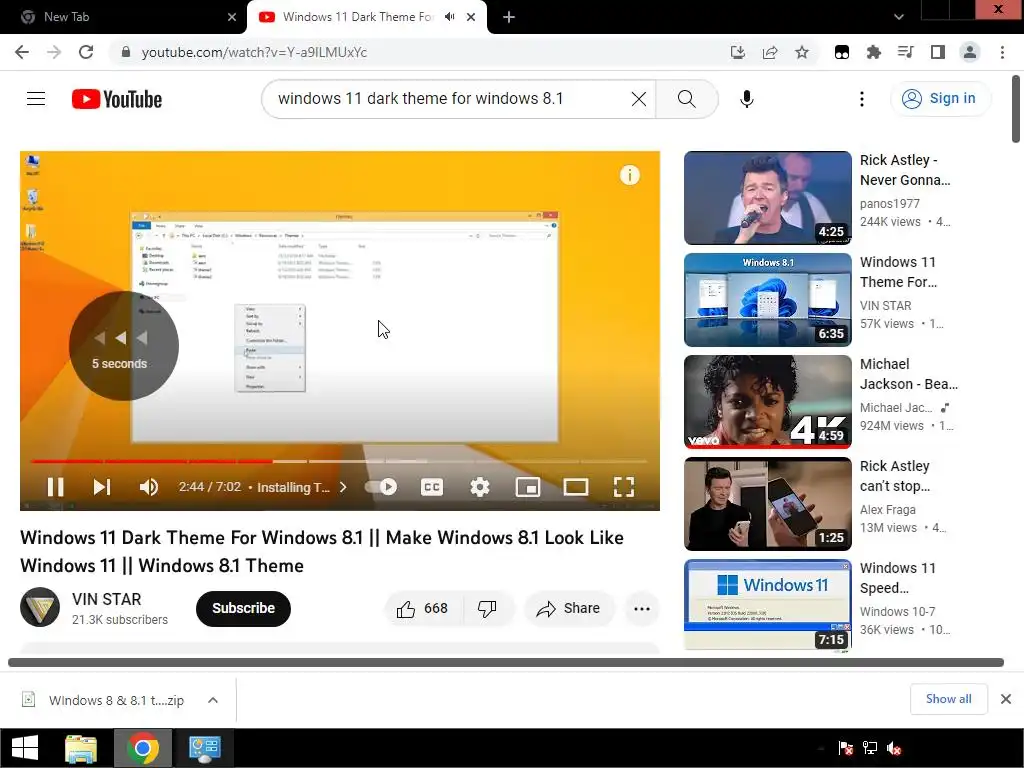
Task: Install app icon in address bar
Action: click(x=738, y=52)
